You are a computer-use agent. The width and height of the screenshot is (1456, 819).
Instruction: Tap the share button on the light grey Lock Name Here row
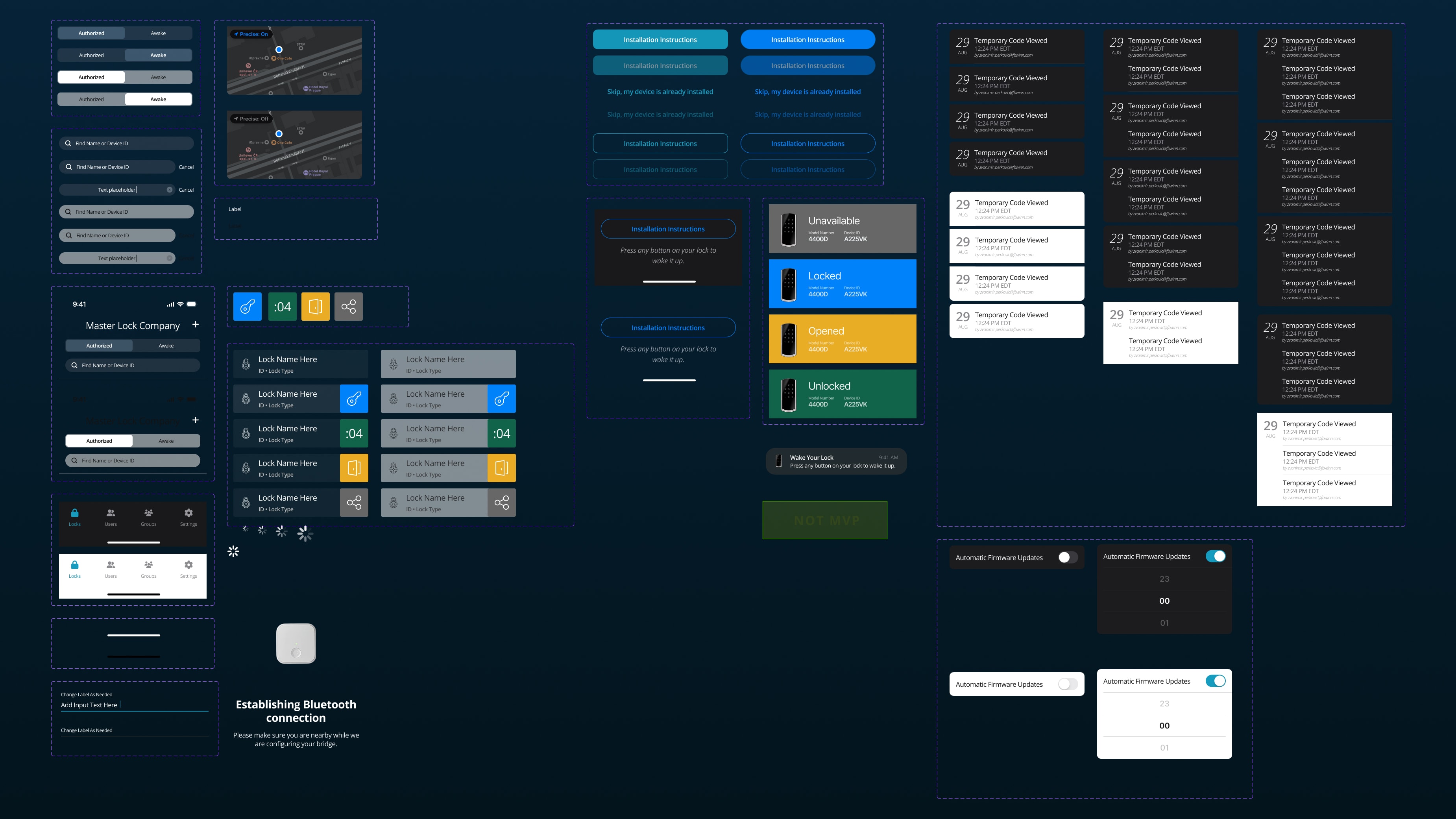pyautogui.click(x=501, y=503)
